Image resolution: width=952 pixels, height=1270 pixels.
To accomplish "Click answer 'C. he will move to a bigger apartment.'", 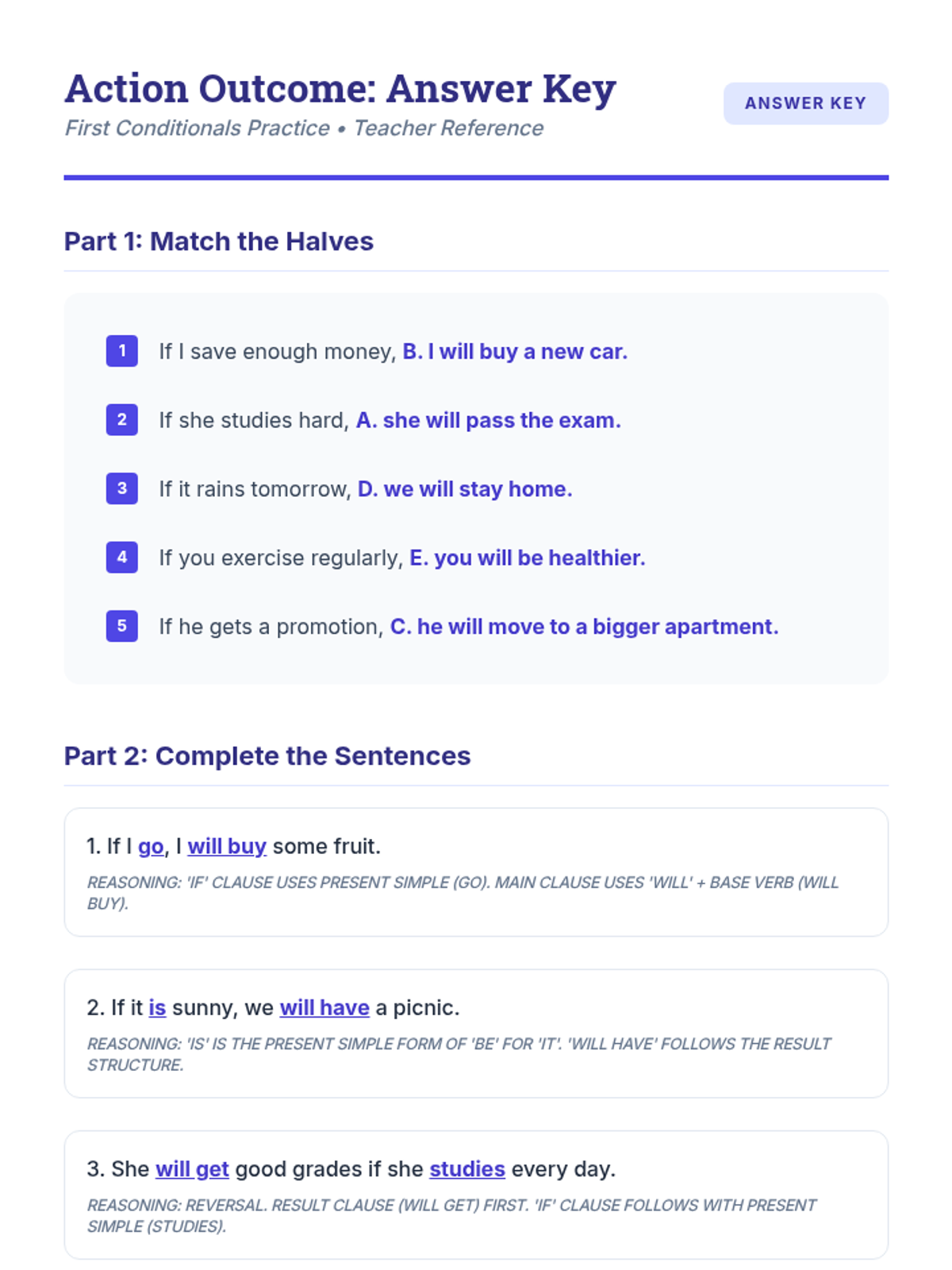I will 584,627.
